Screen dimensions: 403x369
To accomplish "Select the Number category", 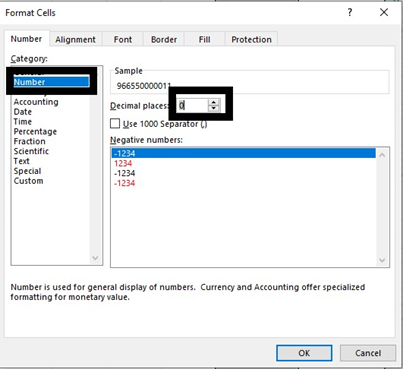I will click(51, 82).
